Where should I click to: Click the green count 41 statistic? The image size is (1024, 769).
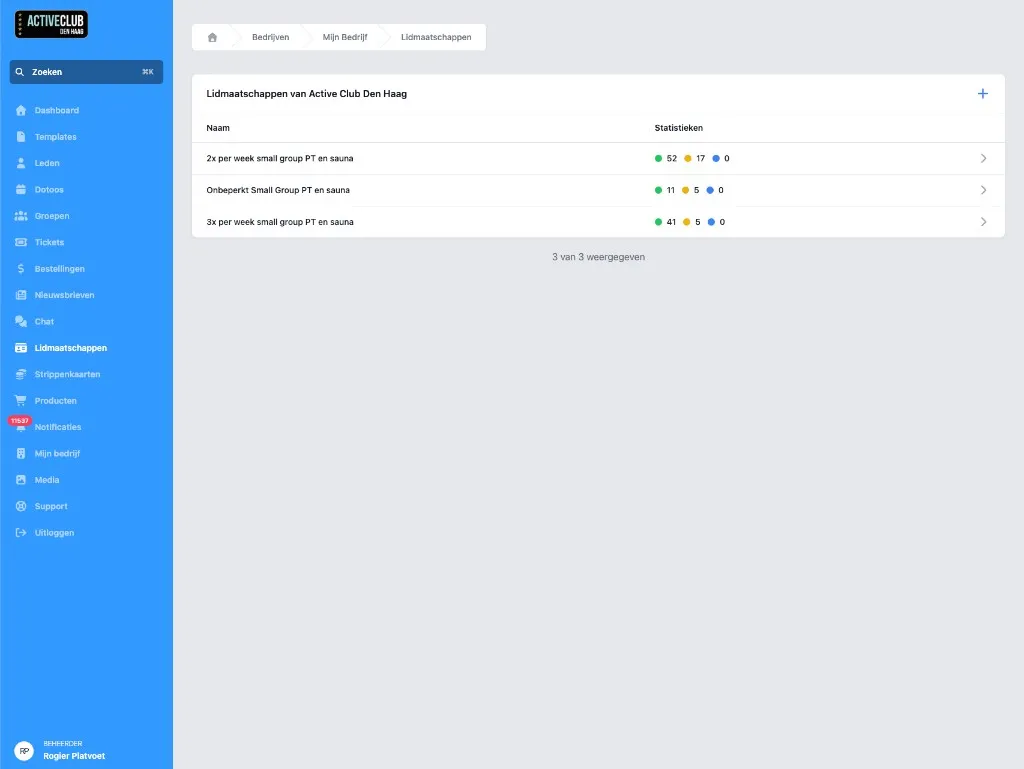665,222
